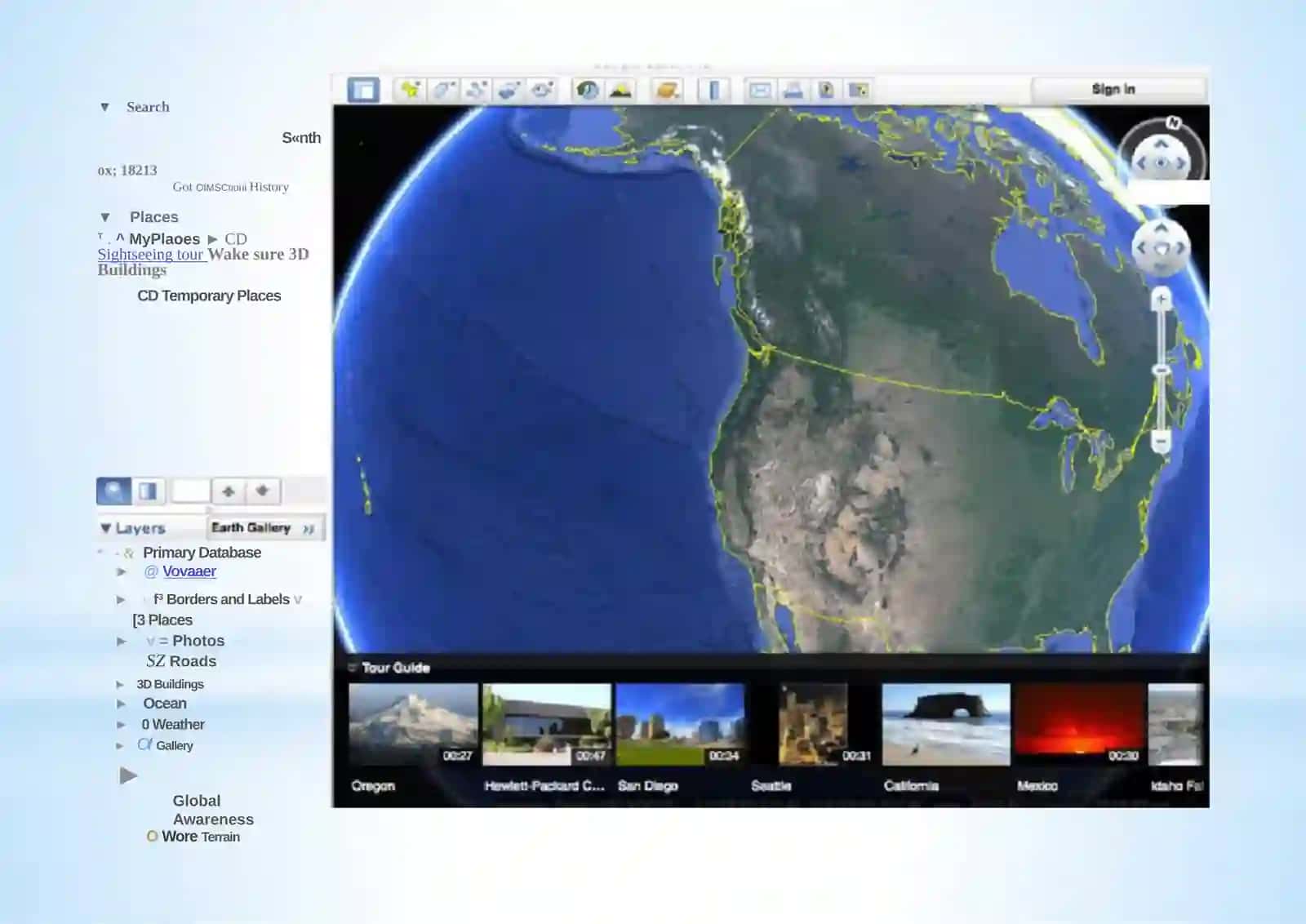The height and width of the screenshot is (924, 1306).
Task: Click the zoom slider handle
Action: (1162, 371)
